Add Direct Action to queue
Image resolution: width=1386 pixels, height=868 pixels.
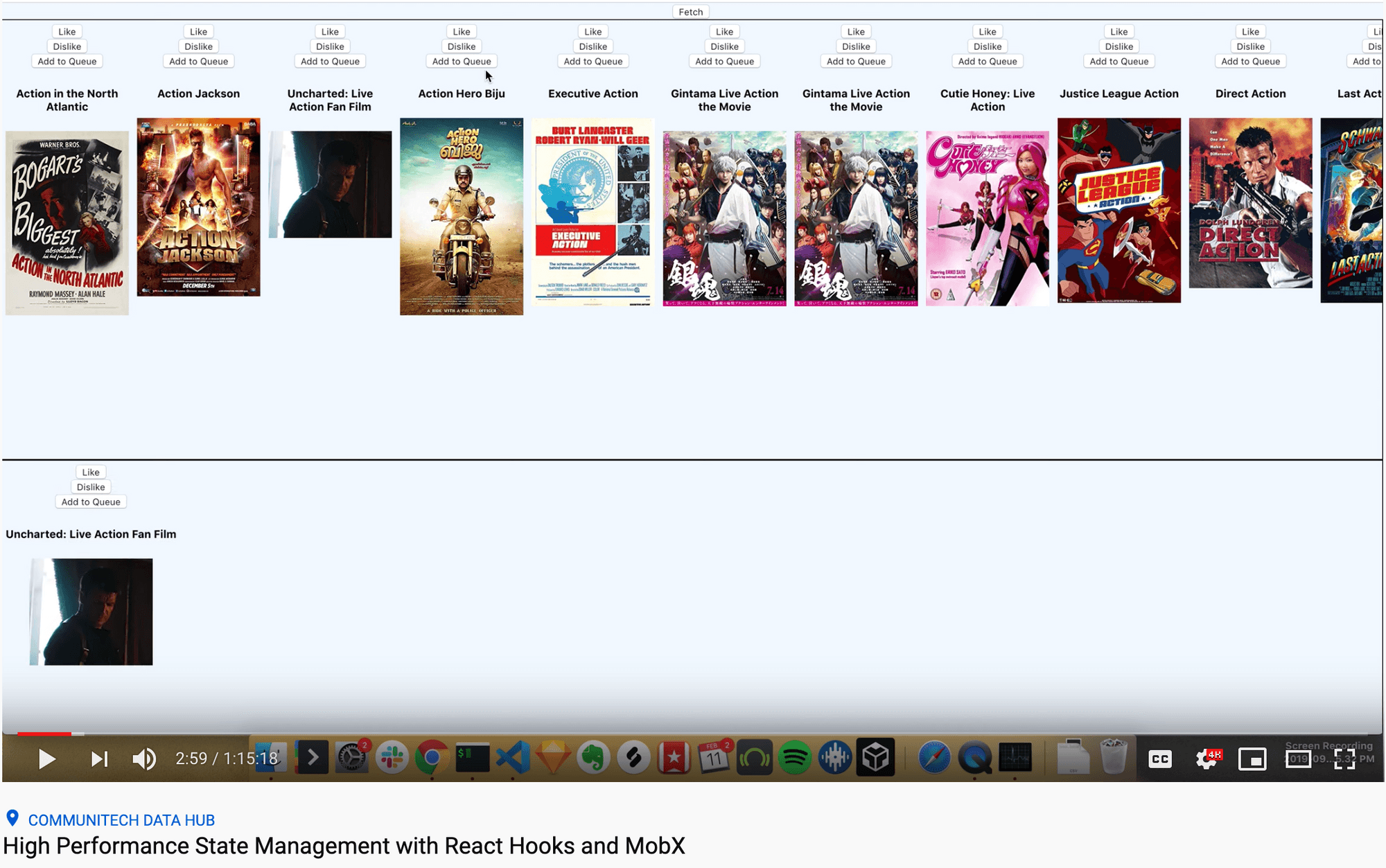click(1251, 62)
